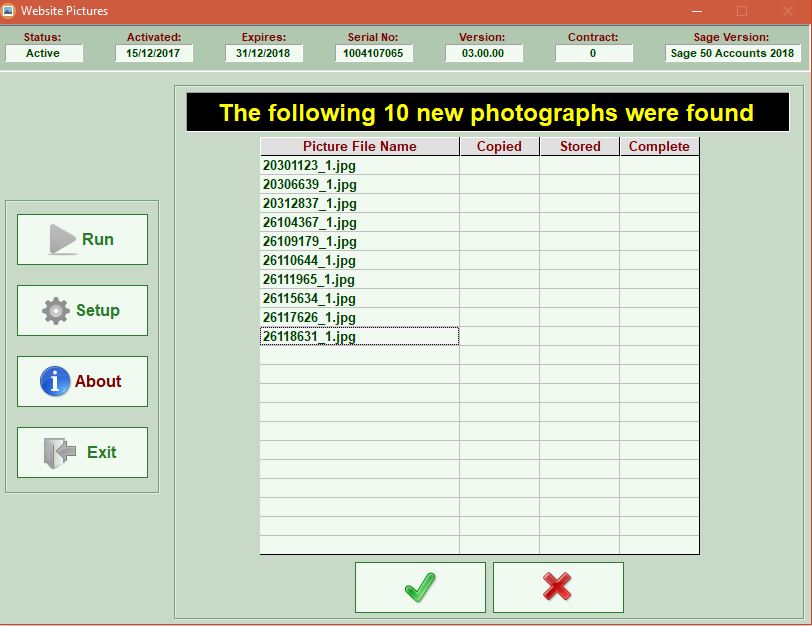Click the Complete column header

coord(659,147)
